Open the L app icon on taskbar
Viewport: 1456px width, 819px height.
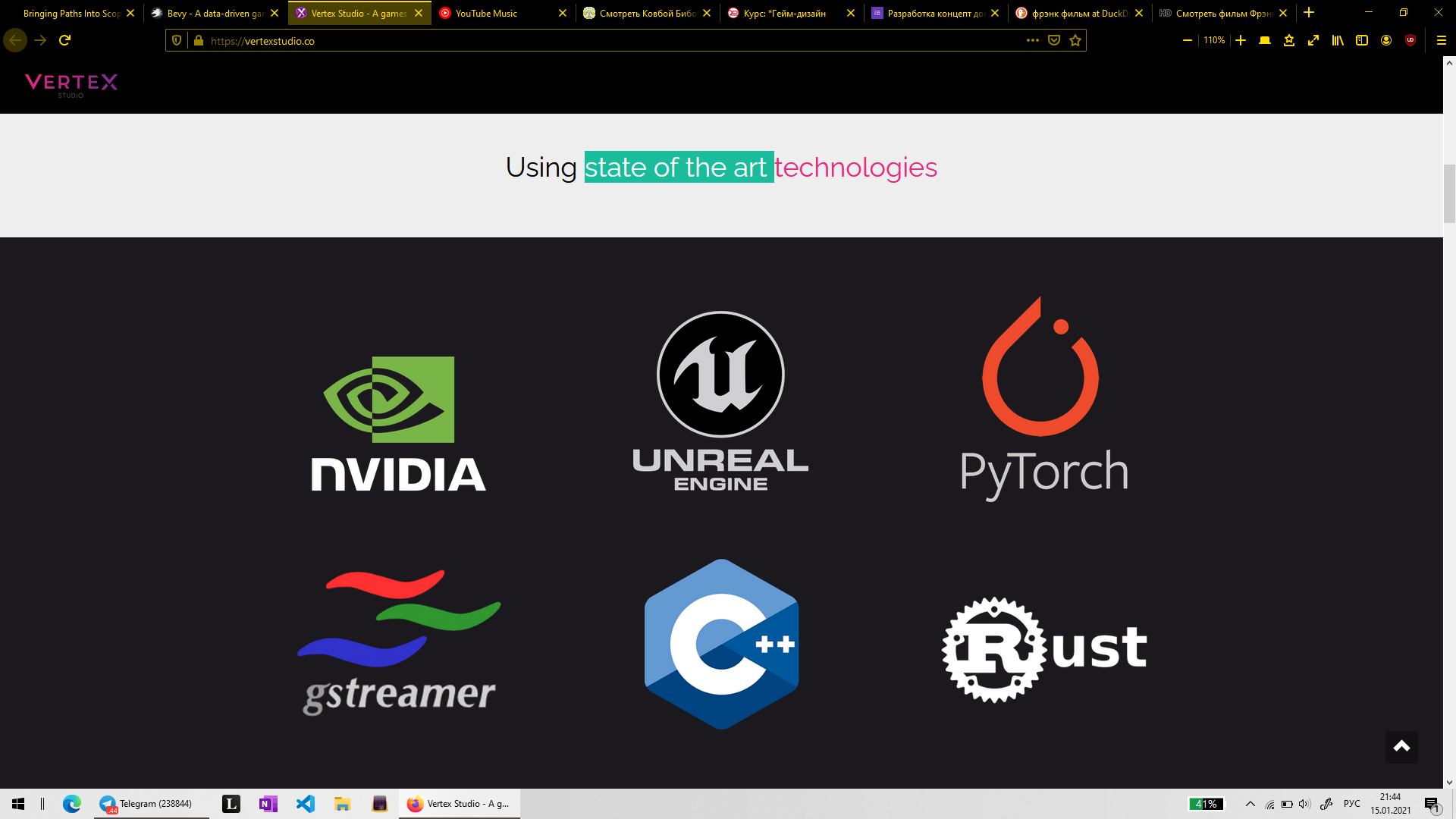(231, 804)
